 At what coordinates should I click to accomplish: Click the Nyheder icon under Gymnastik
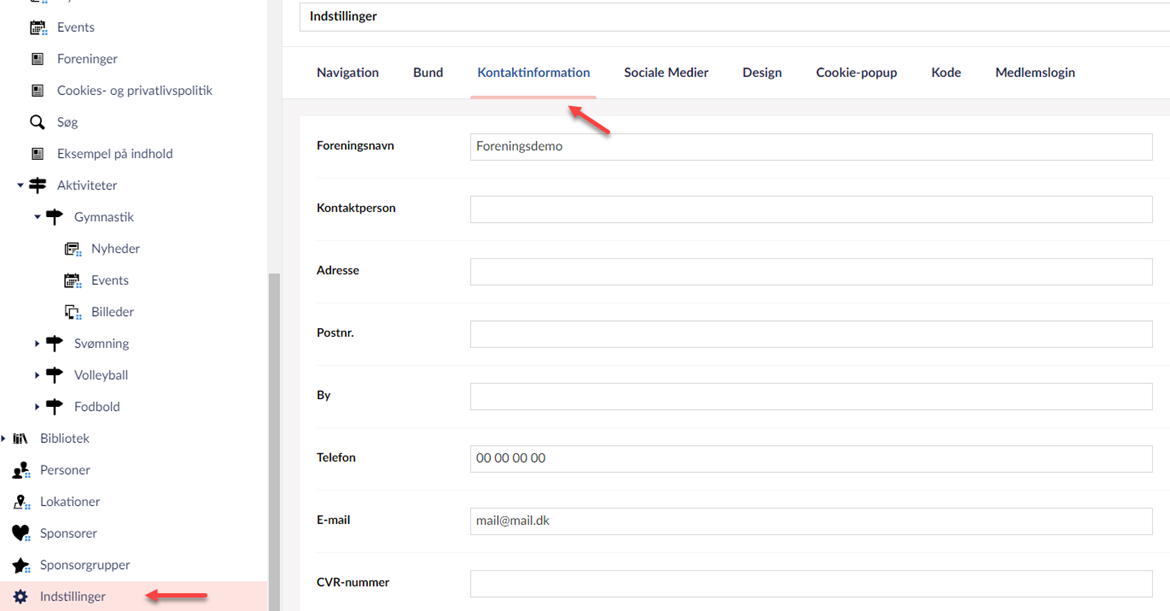72,249
